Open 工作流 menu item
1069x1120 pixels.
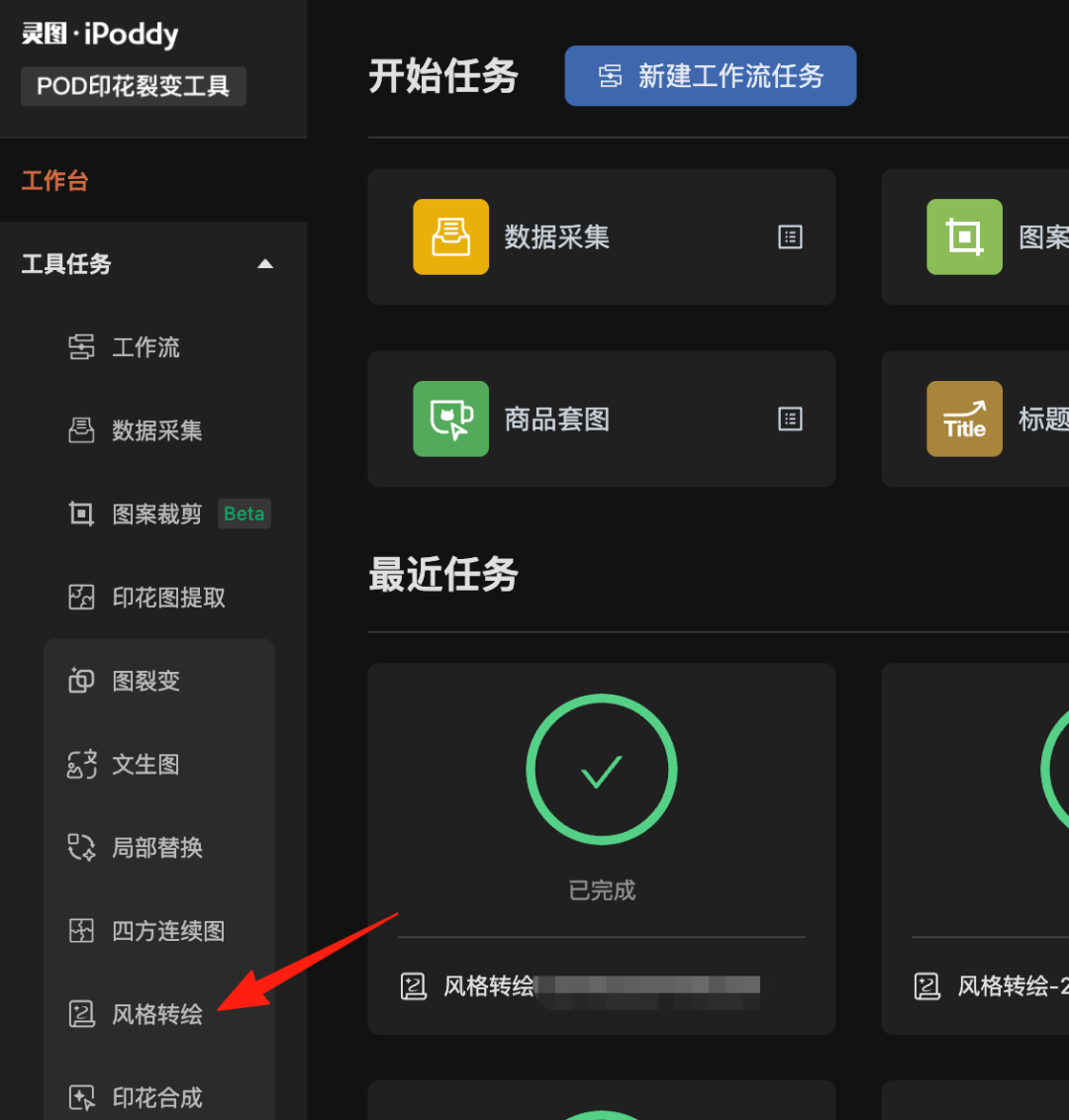click(x=146, y=348)
